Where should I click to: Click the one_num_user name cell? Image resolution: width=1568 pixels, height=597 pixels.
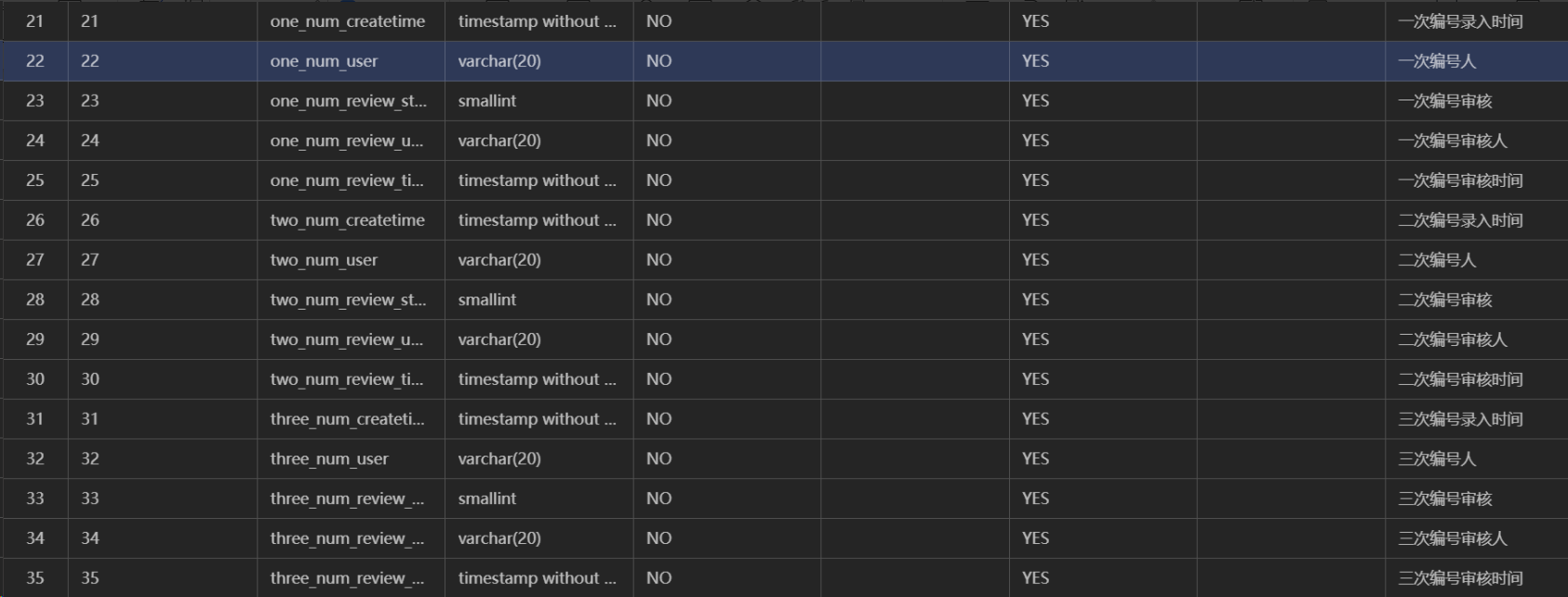pyautogui.click(x=351, y=61)
